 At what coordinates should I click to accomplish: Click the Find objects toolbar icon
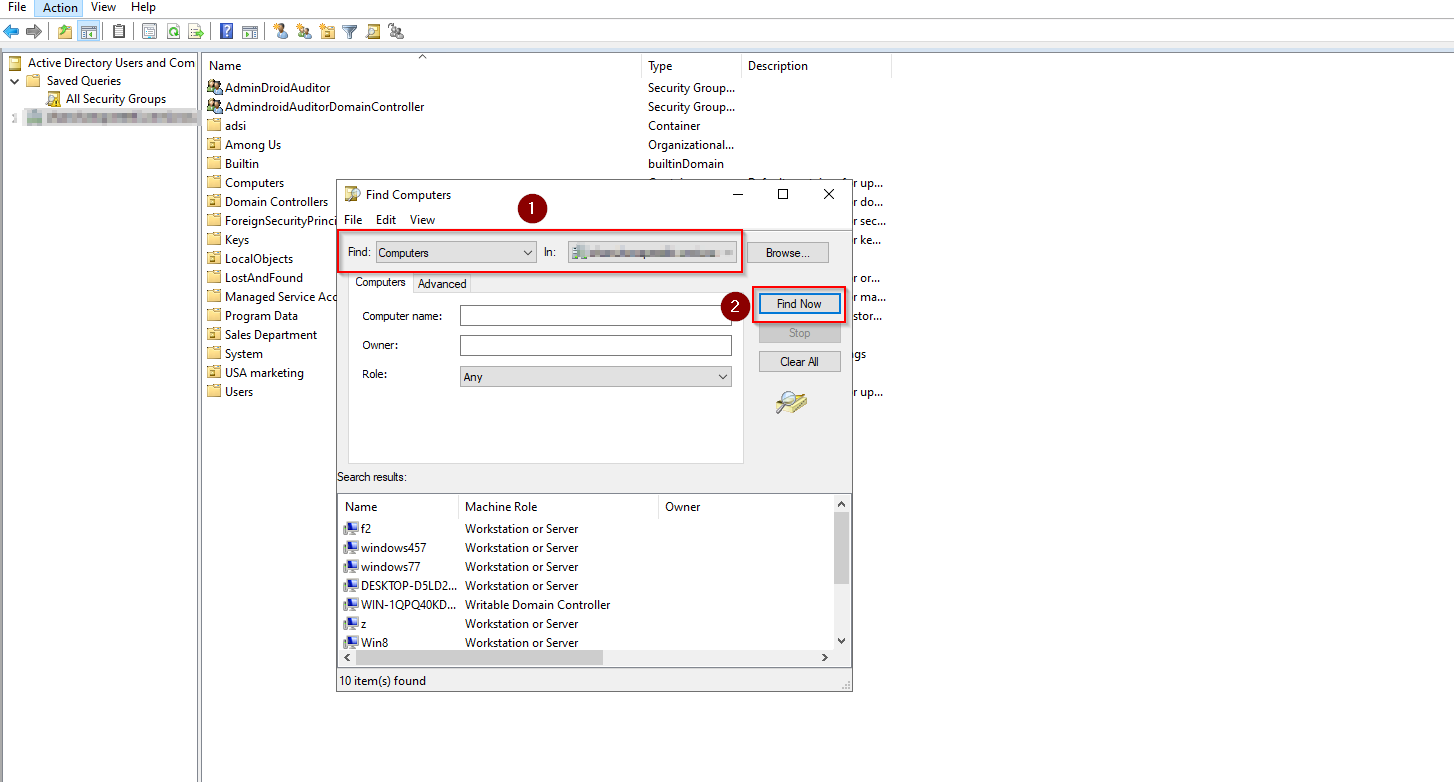coord(372,31)
